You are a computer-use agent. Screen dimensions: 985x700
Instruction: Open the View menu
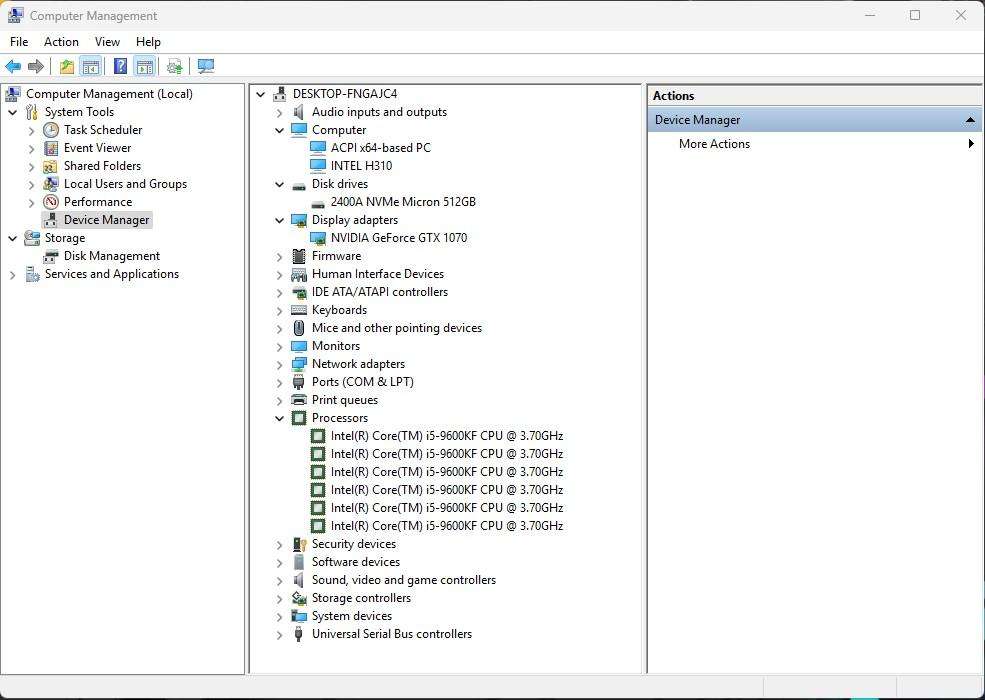[107, 42]
